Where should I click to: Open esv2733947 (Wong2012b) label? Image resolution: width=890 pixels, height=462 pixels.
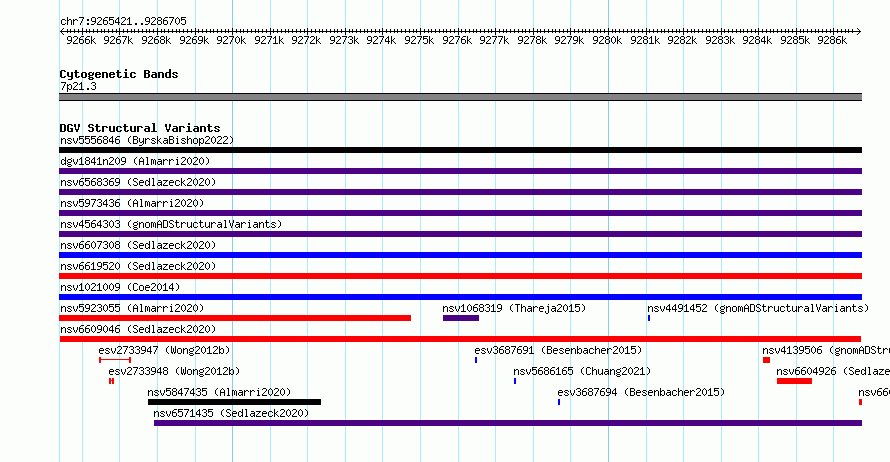point(164,350)
